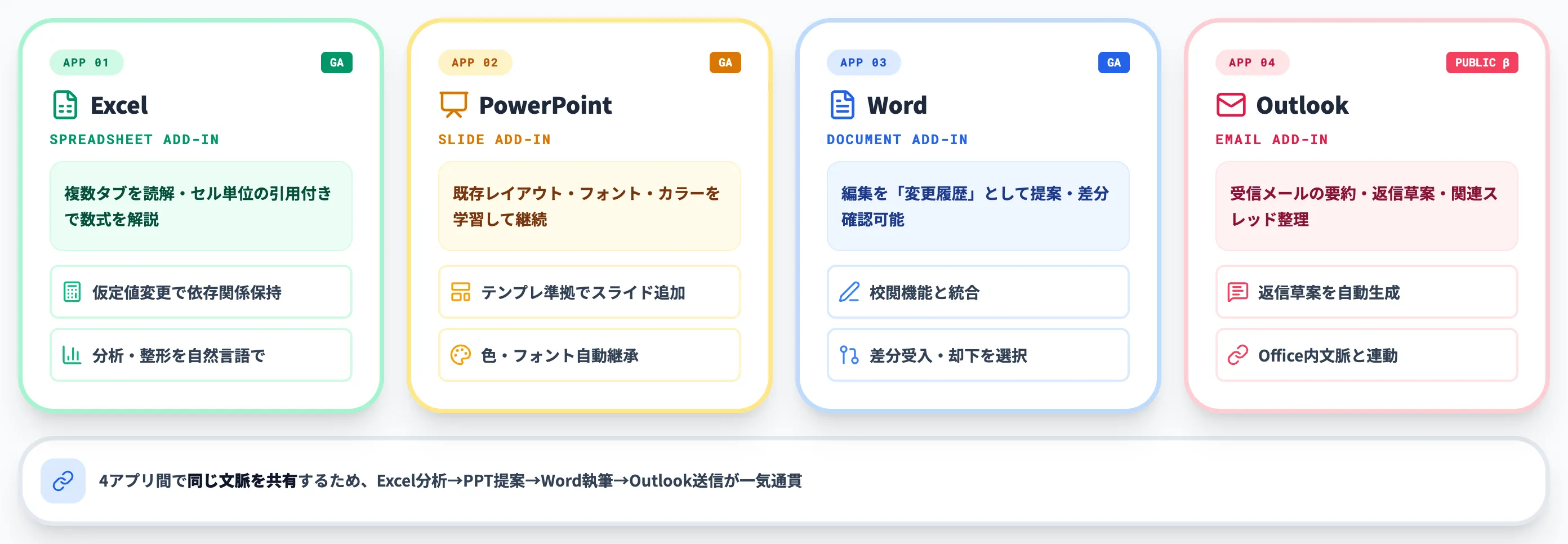The image size is (1568, 544).
Task: Click the EMAIL ADD-IN subtitle
Action: pyautogui.click(x=1272, y=139)
